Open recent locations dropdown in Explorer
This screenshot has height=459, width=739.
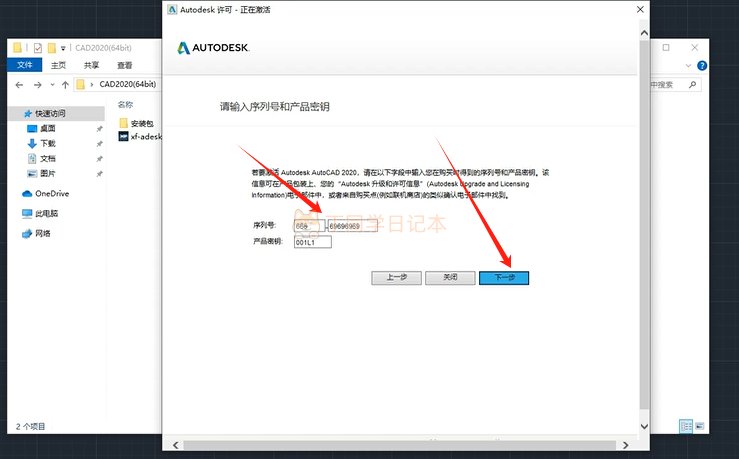point(52,85)
